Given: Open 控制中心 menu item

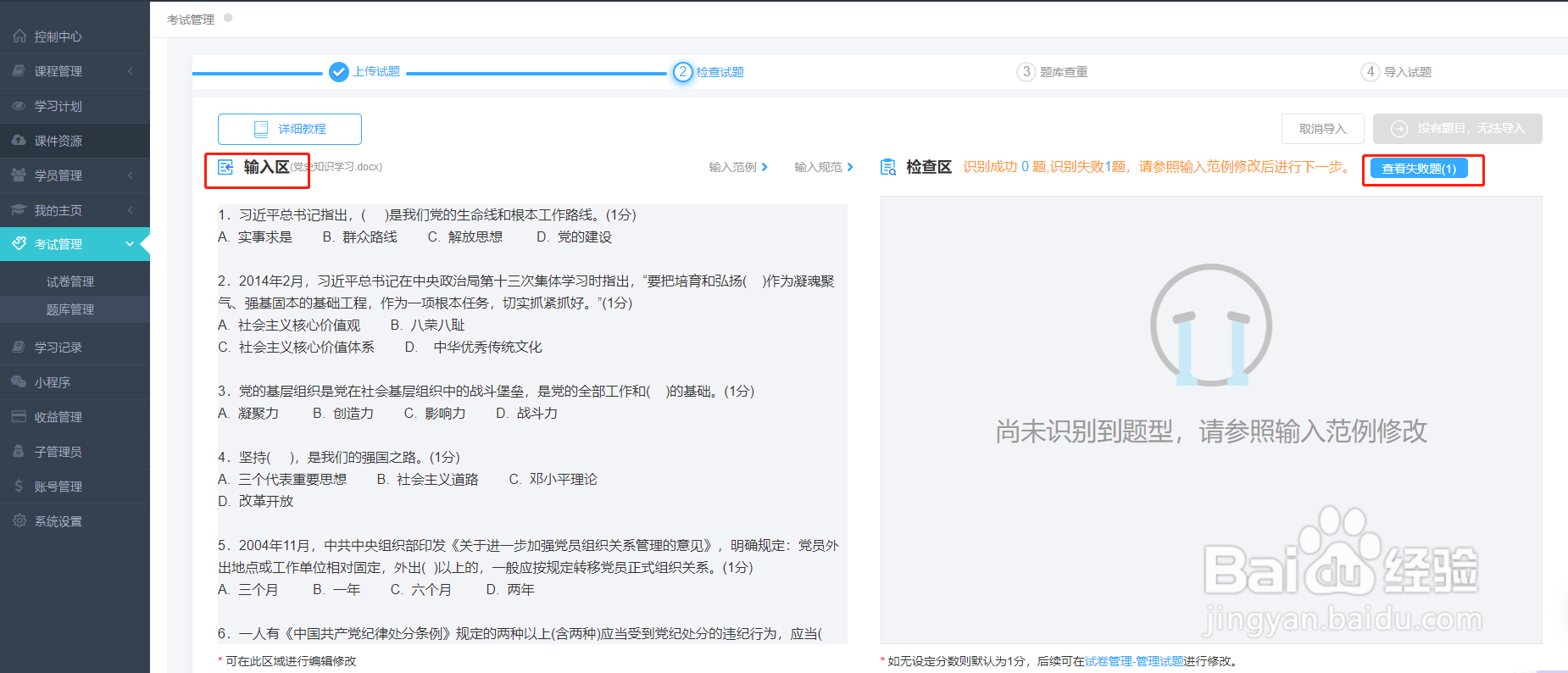Looking at the screenshot, I should coord(75,36).
